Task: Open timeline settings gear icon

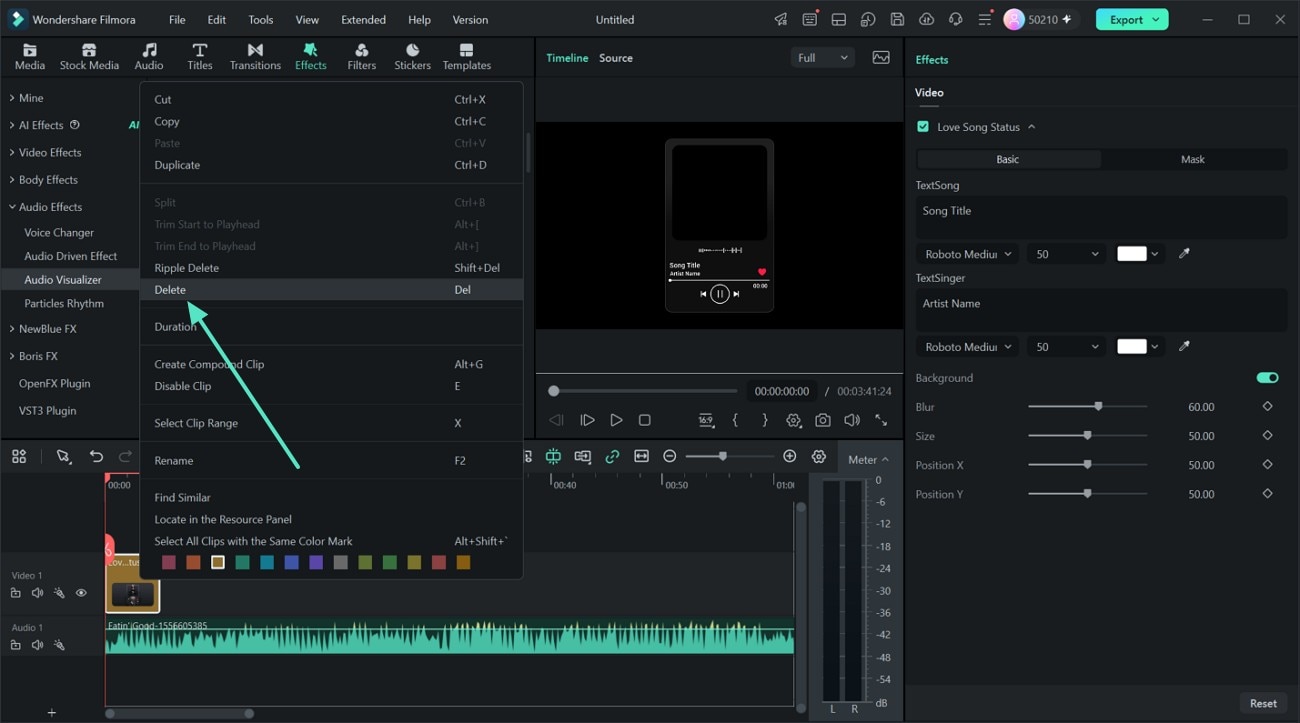Action: pos(819,456)
